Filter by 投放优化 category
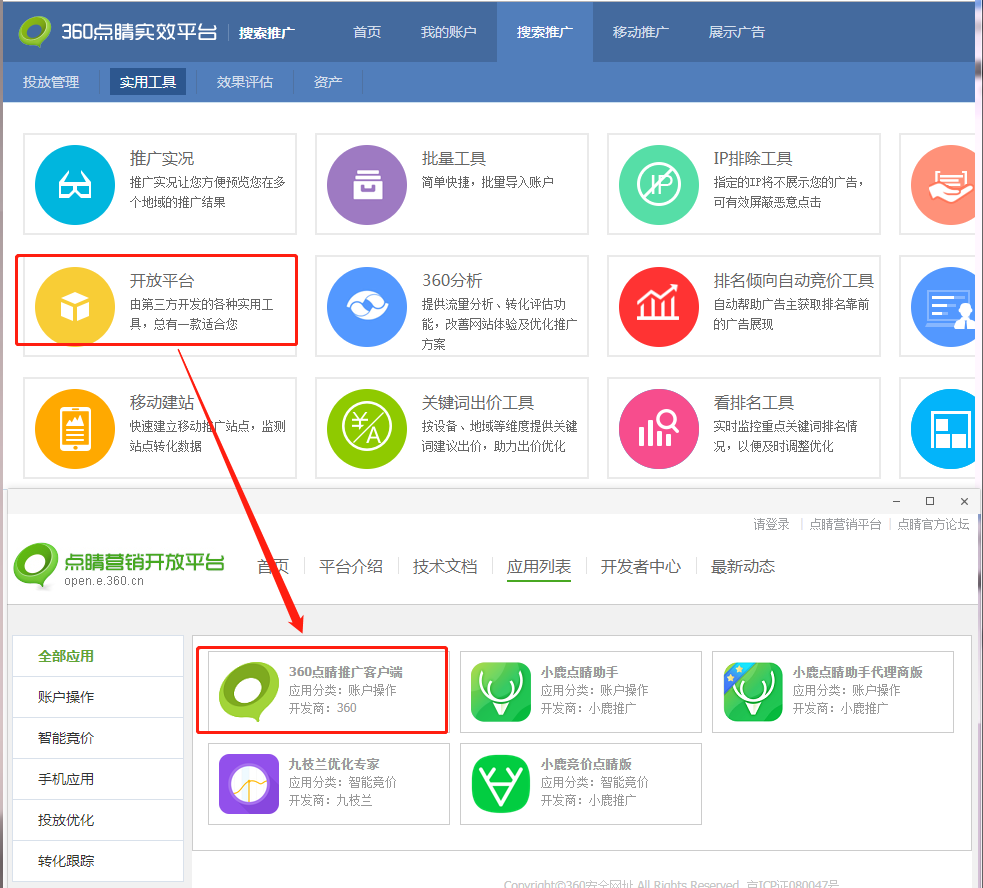 coord(98,820)
